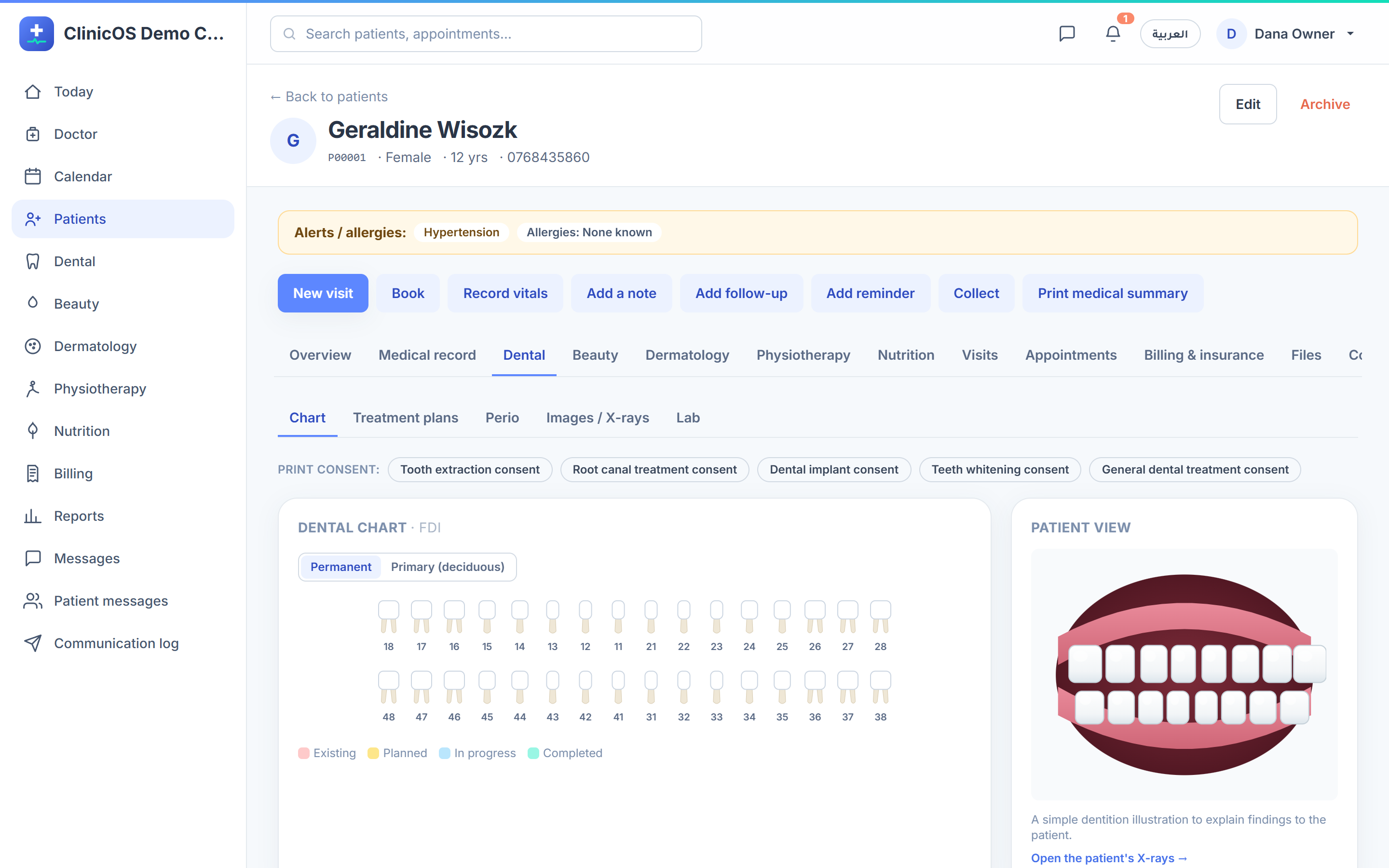Open the Reports chart sidebar icon
Image resolution: width=1389 pixels, height=868 pixels.
[33, 516]
